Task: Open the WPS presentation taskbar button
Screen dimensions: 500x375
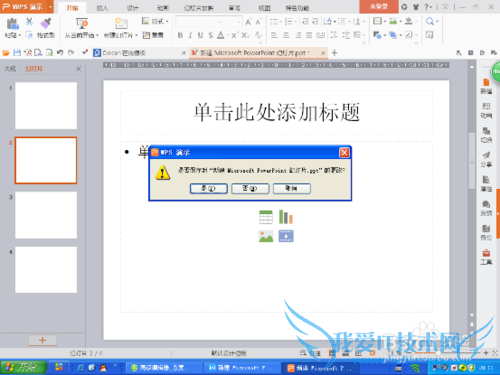Action: click(320, 368)
